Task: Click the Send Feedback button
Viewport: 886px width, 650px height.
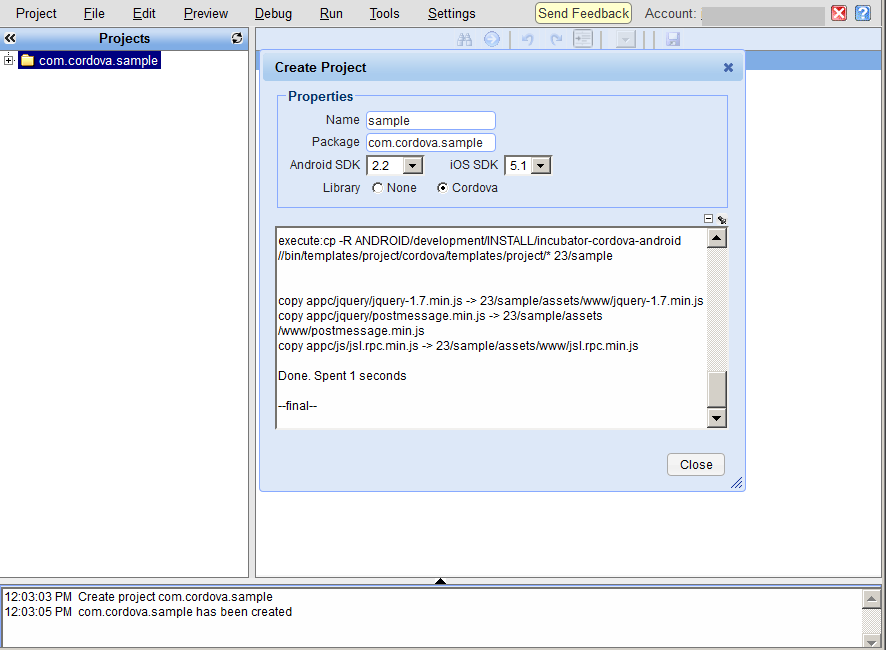Action: click(x=584, y=13)
